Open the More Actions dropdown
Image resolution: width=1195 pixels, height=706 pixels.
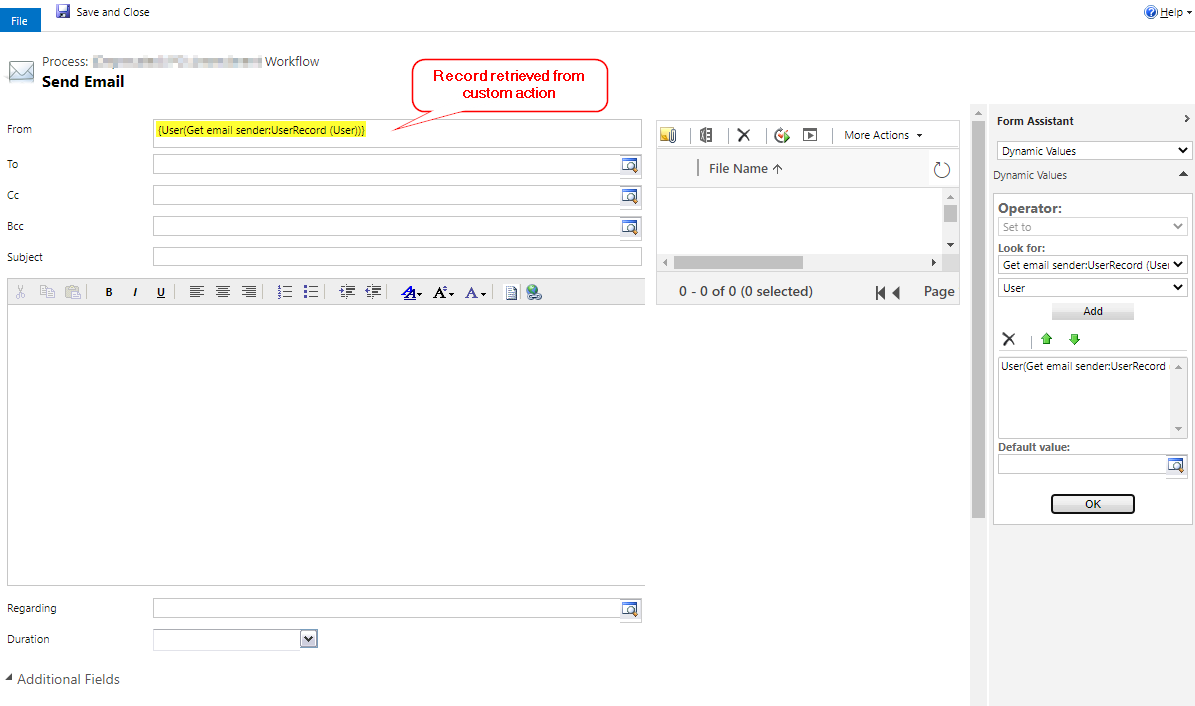883,135
